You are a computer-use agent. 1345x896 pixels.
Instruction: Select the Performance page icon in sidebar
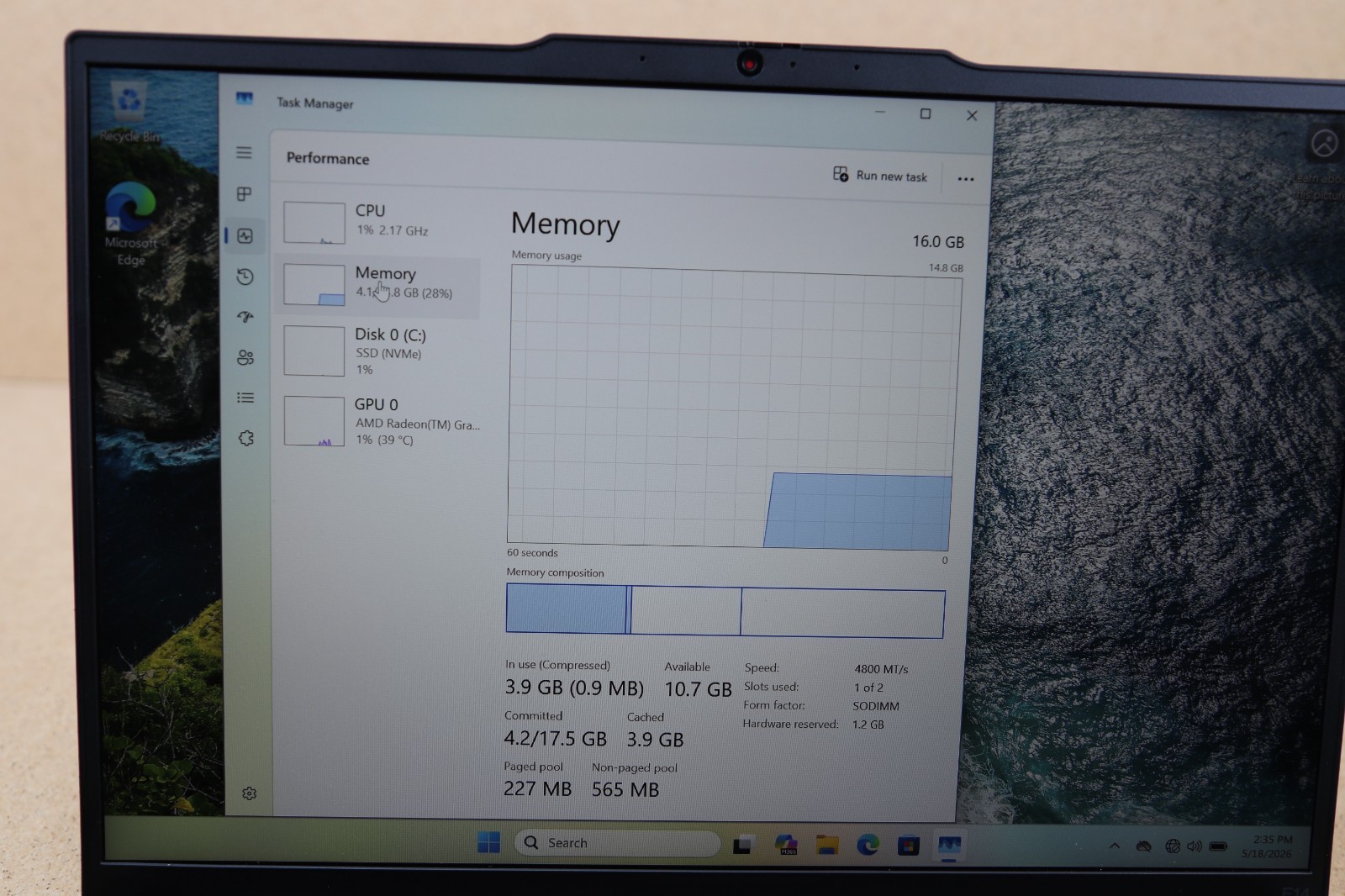click(245, 236)
